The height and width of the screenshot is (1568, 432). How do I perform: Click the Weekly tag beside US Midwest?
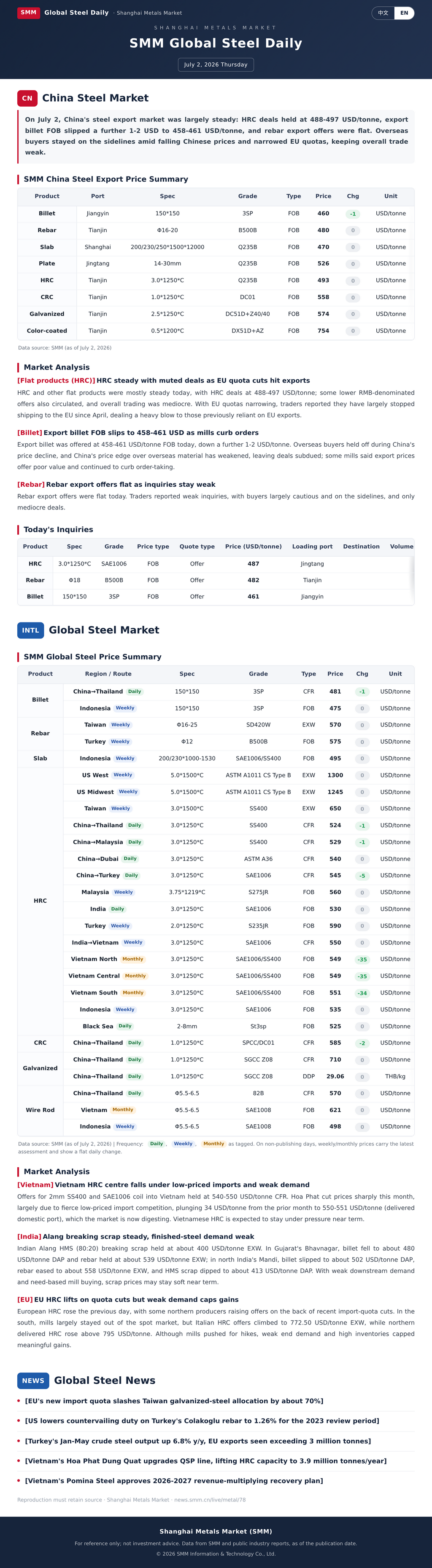(x=128, y=791)
